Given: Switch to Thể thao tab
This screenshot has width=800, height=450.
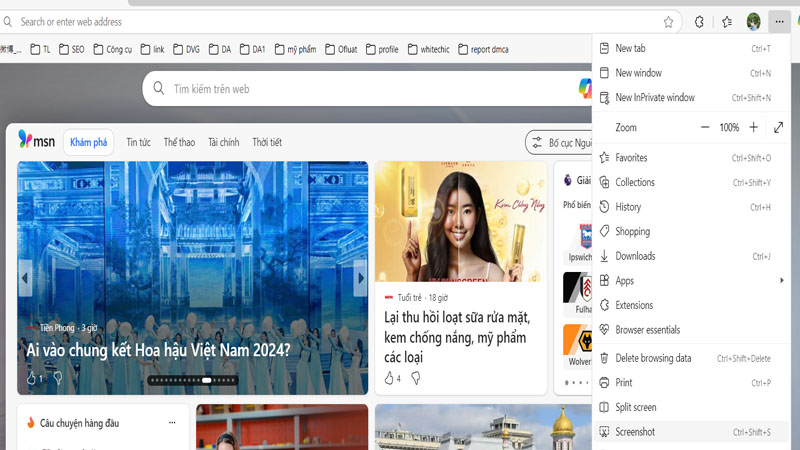Looking at the screenshot, I should coord(179,142).
